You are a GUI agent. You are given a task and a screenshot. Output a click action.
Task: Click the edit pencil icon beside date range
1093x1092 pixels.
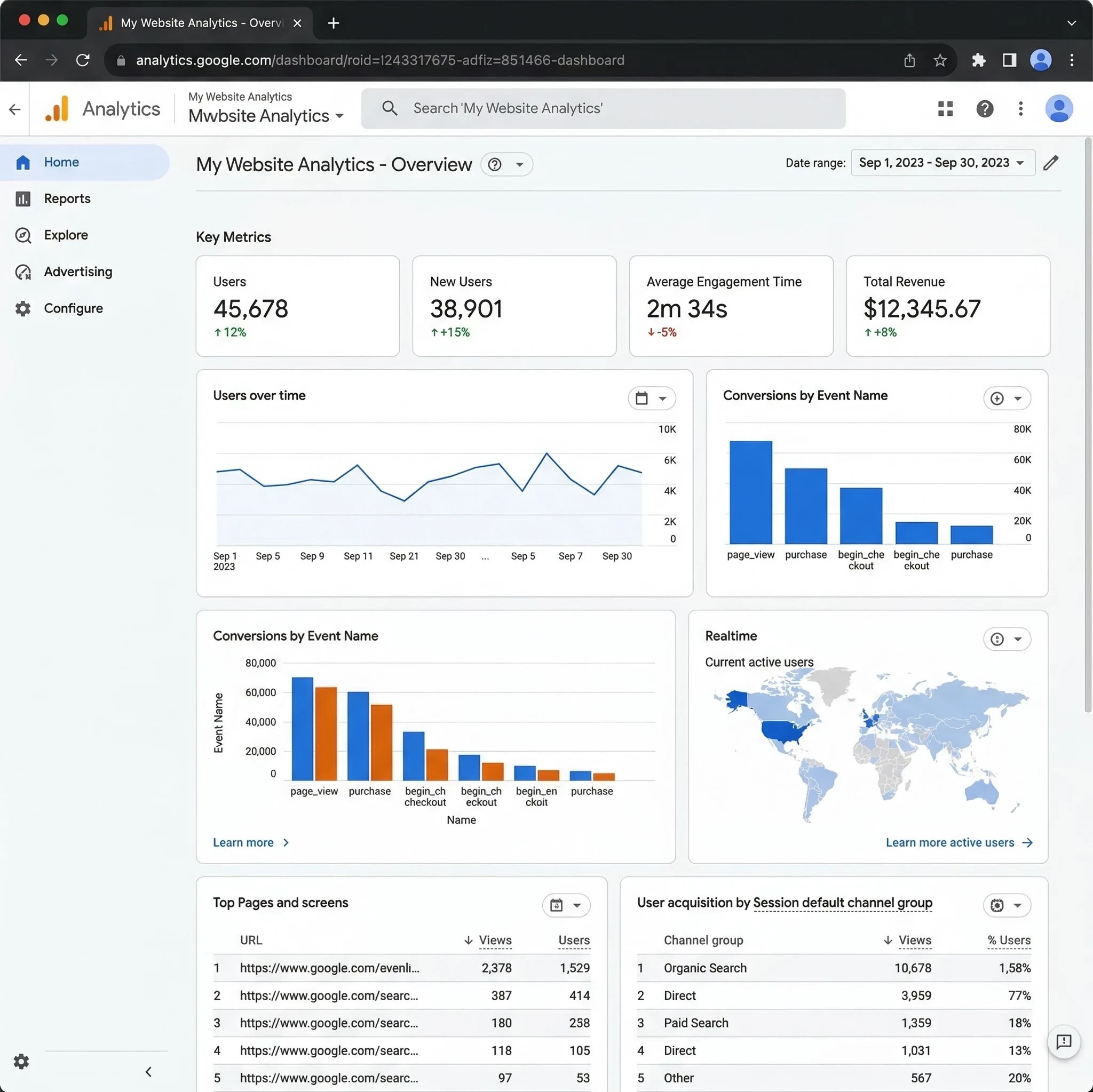[1050, 163]
